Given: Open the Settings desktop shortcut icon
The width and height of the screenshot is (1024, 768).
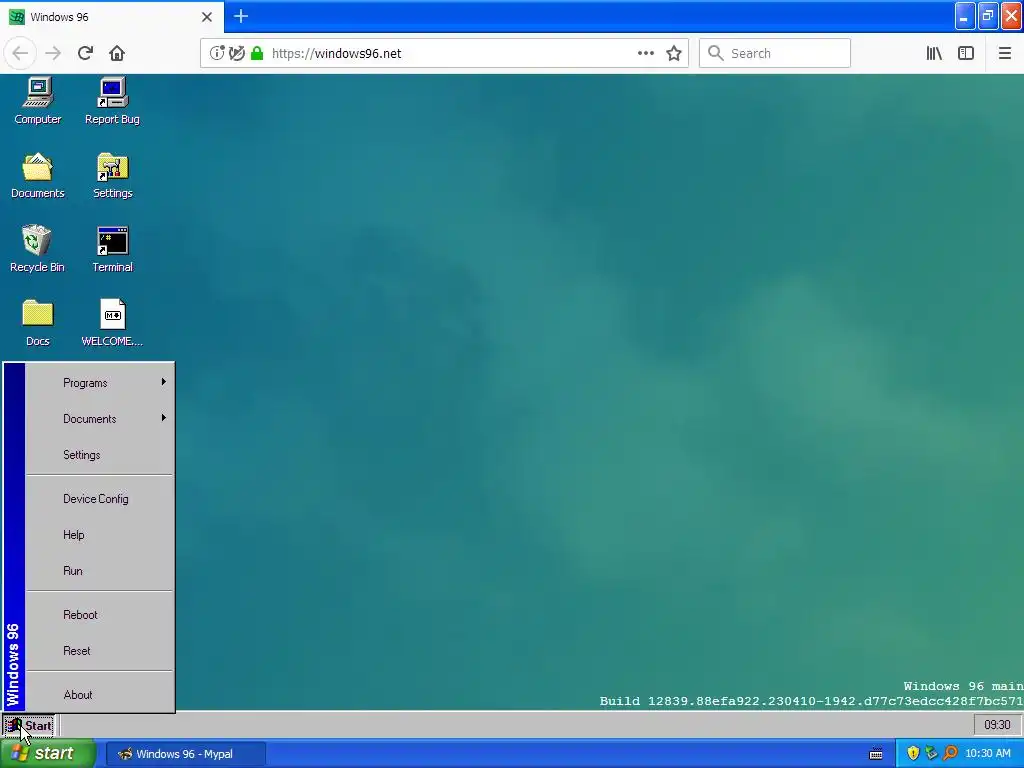Looking at the screenshot, I should 112,175.
